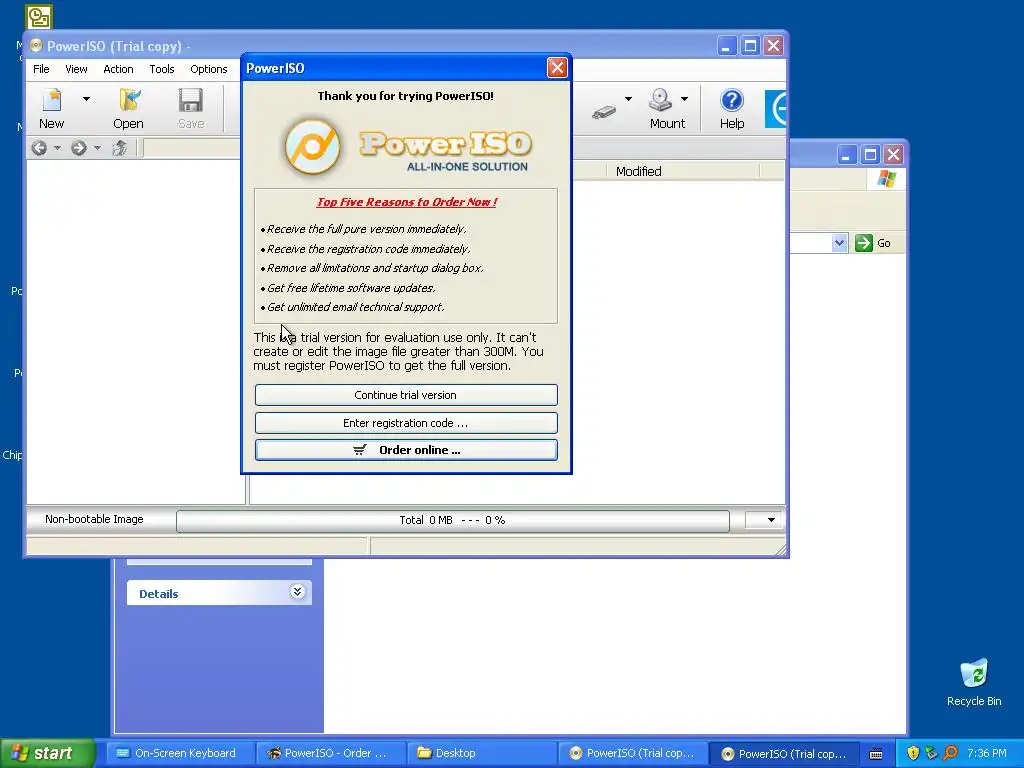Viewport: 1024px width, 768px height.
Task: Click the Up one level icon
Action: click(x=120, y=148)
